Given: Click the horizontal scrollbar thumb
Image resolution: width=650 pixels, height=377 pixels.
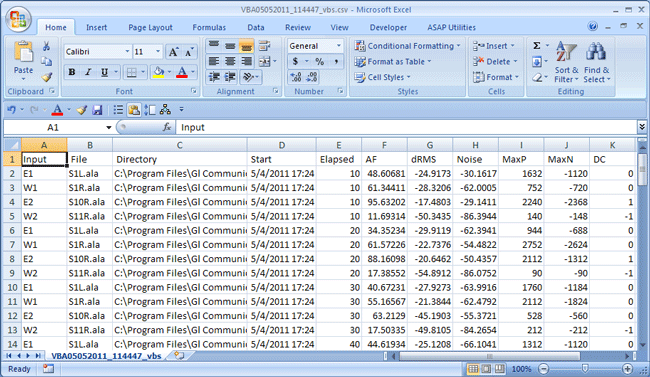Looking at the screenshot, I should [x=490, y=356].
